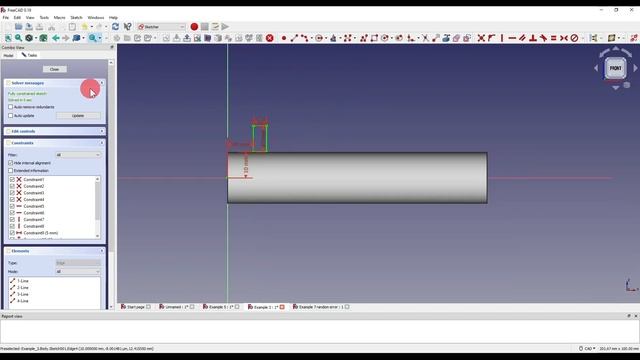Viewport: 640px width, 360px height.
Task: Click the What's This help icon
Action: tap(128, 27)
